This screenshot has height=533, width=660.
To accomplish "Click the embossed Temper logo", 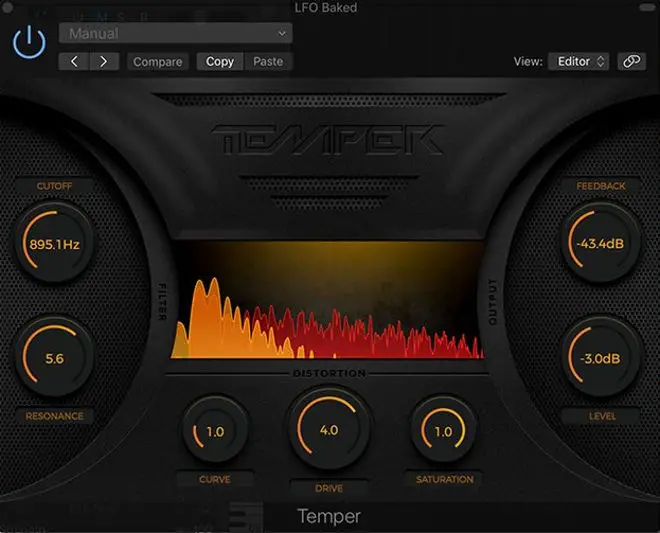I will click(327, 139).
